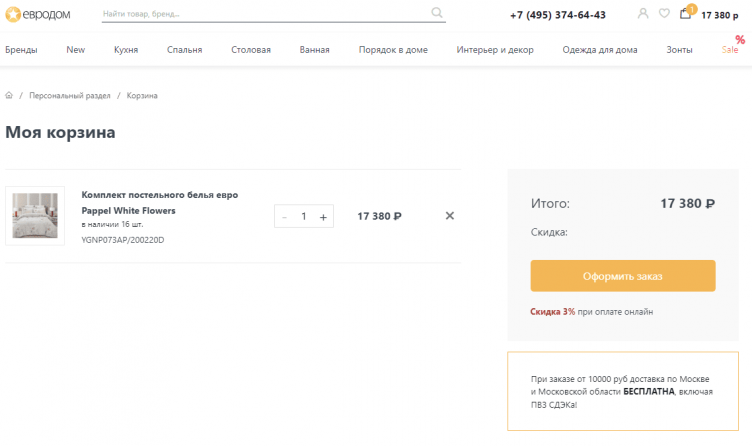Open the Sale section
Image resolution: width=752 pixels, height=446 pixels.
730,49
